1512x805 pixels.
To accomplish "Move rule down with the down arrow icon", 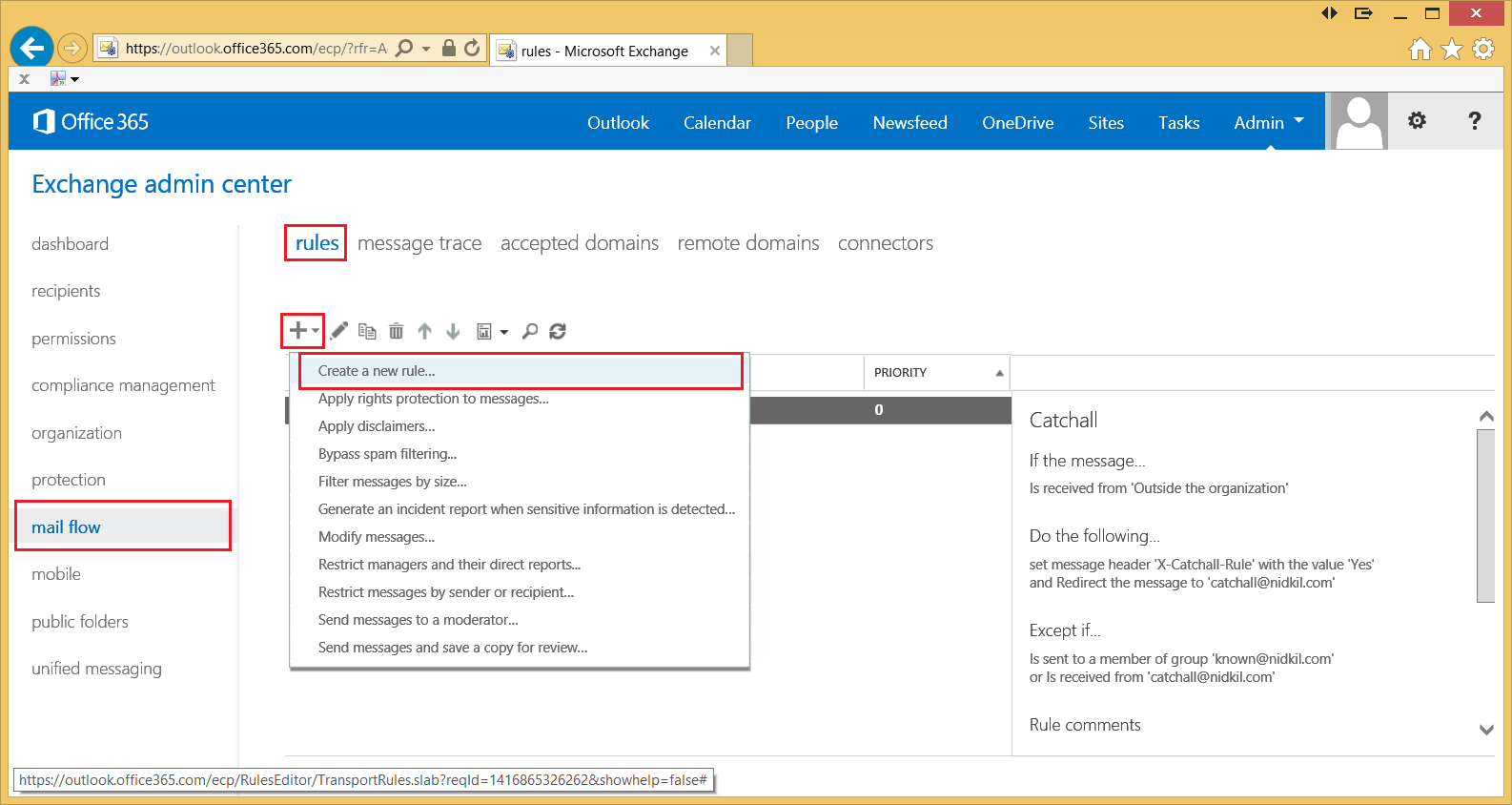I will tap(453, 331).
